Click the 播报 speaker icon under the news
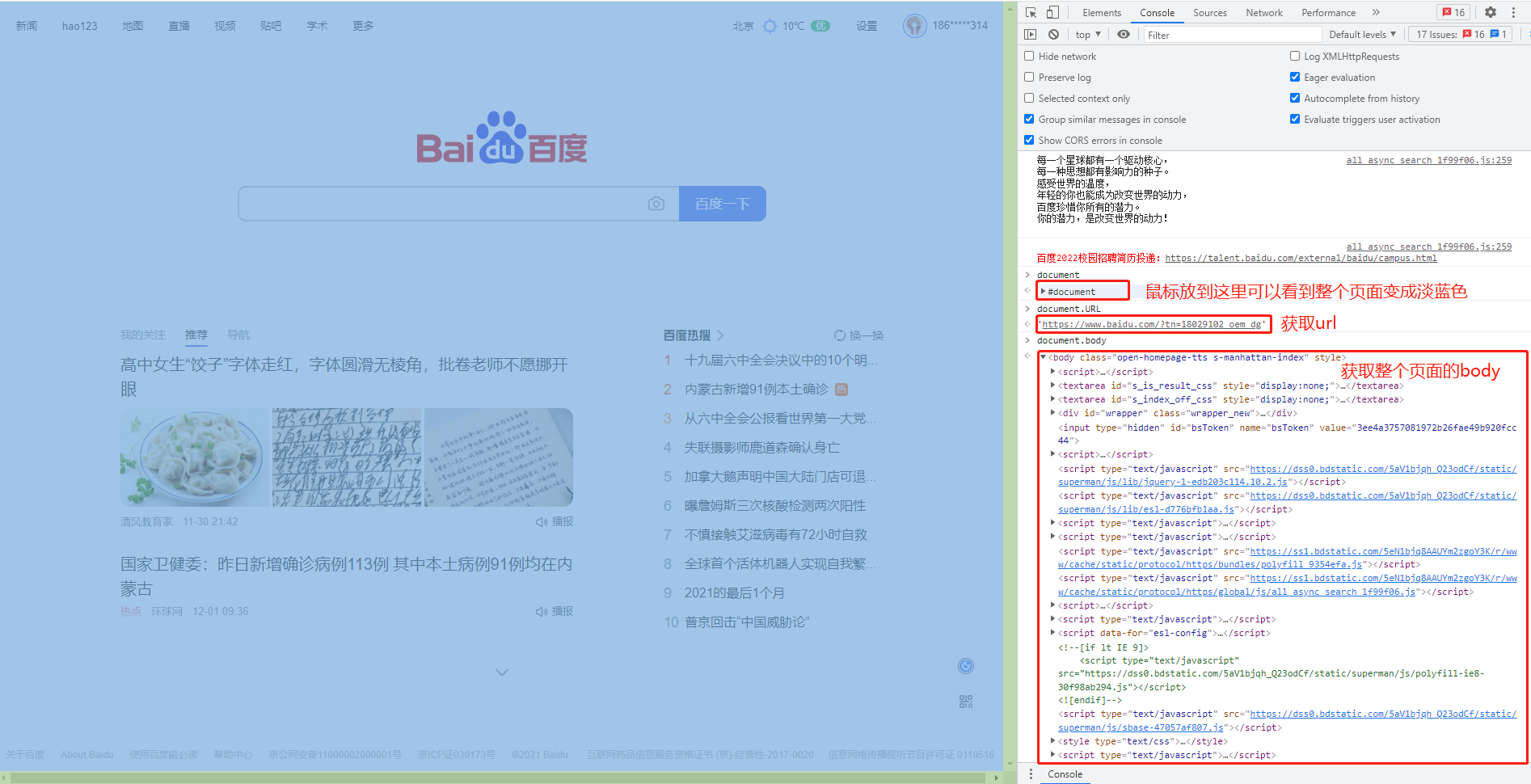Image resolution: width=1531 pixels, height=784 pixels. [x=542, y=521]
